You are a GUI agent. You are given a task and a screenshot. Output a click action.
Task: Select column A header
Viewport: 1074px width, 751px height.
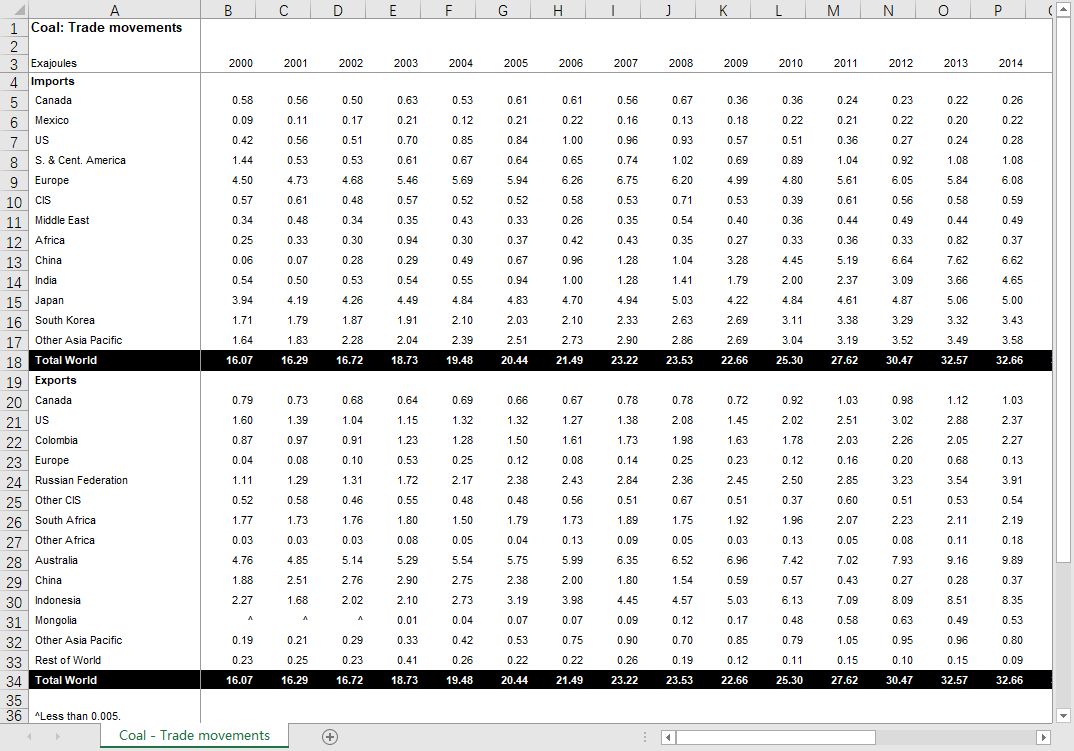[114, 10]
